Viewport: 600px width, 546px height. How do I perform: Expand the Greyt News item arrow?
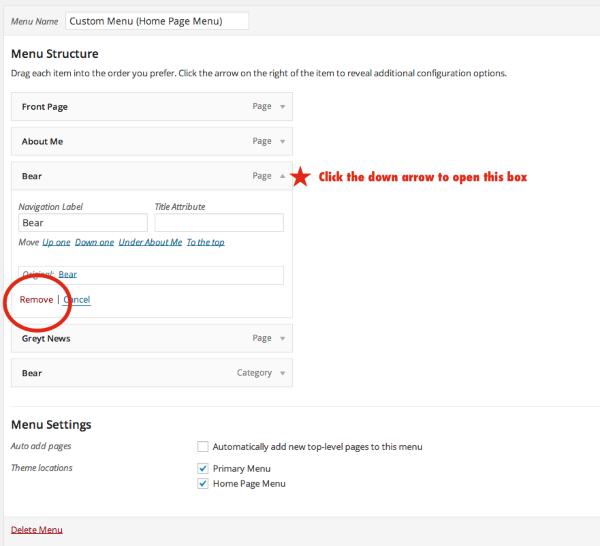(282, 339)
